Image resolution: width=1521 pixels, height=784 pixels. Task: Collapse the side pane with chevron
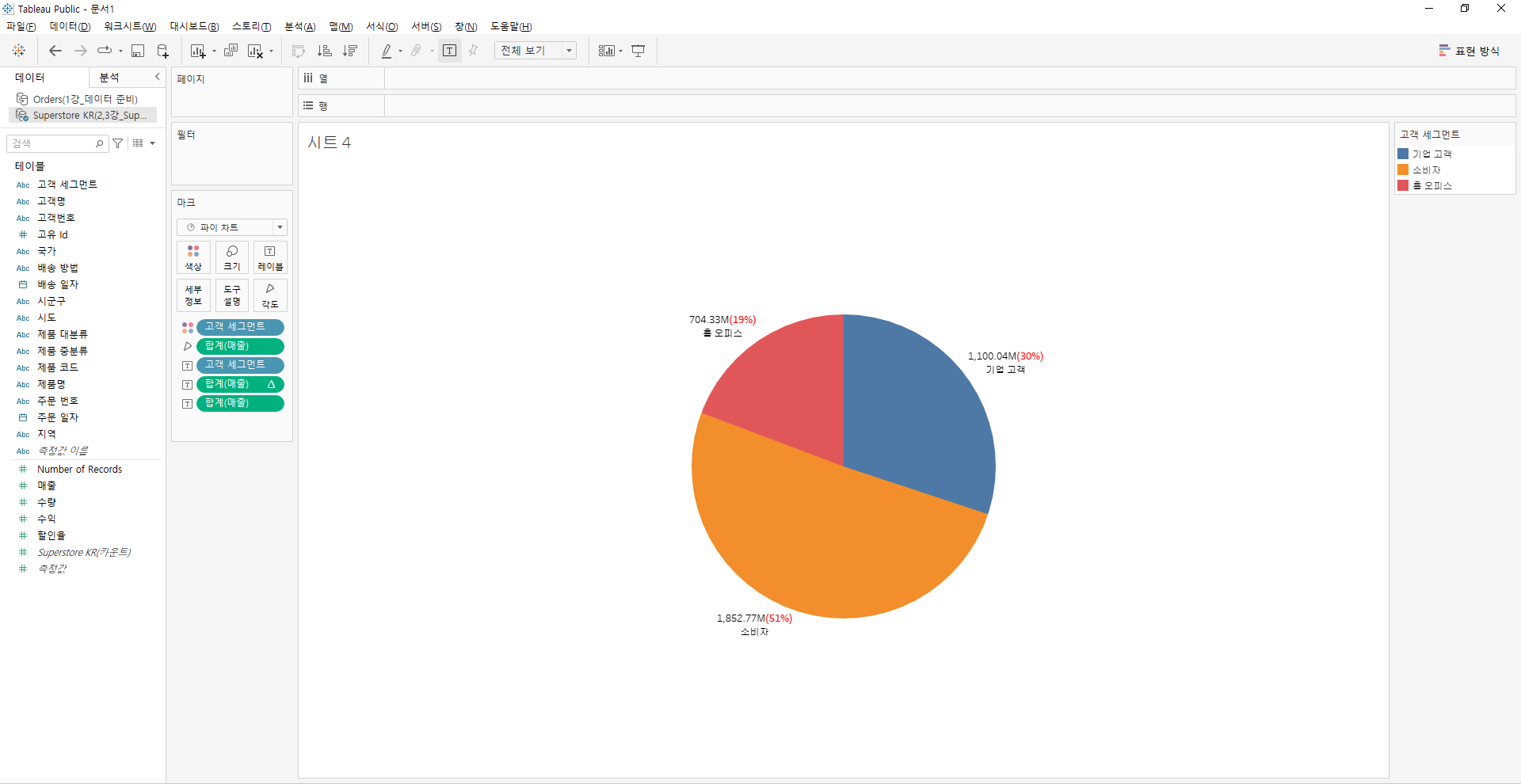[x=157, y=77]
